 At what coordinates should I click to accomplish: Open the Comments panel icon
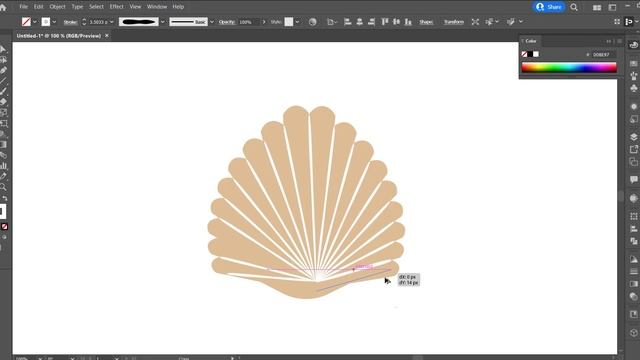633,179
